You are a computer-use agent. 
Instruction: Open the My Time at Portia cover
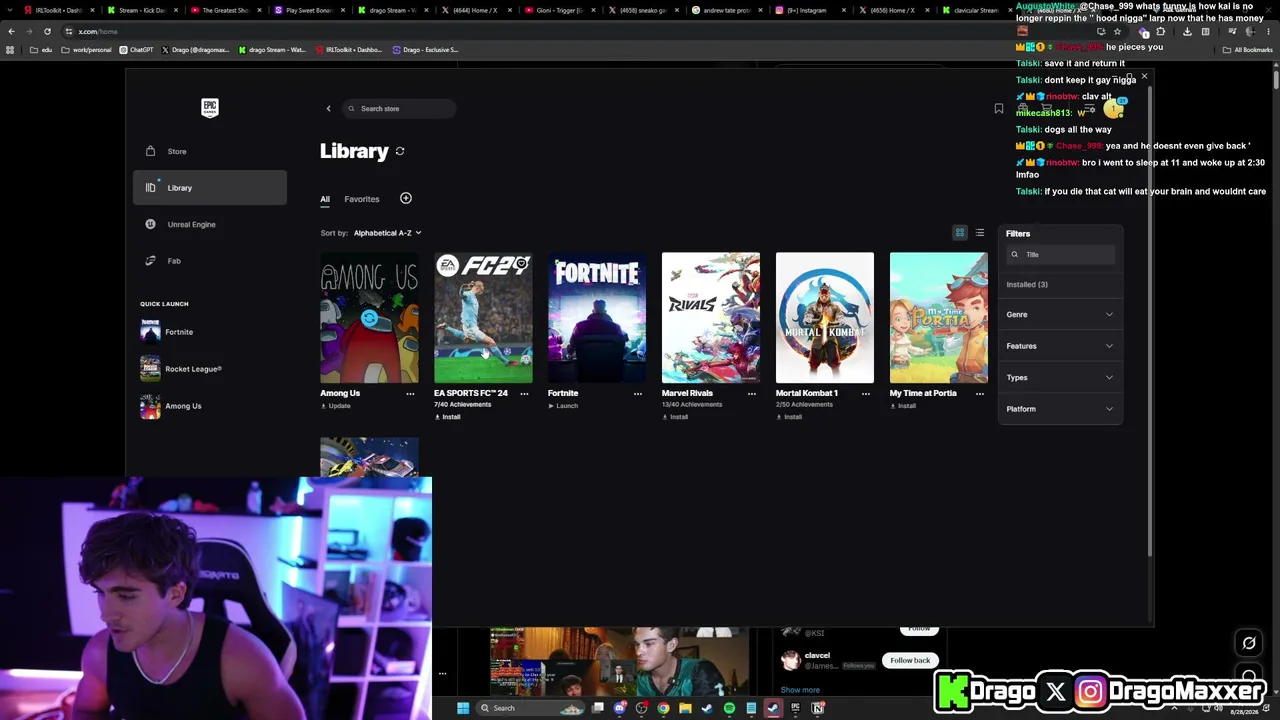[939, 318]
